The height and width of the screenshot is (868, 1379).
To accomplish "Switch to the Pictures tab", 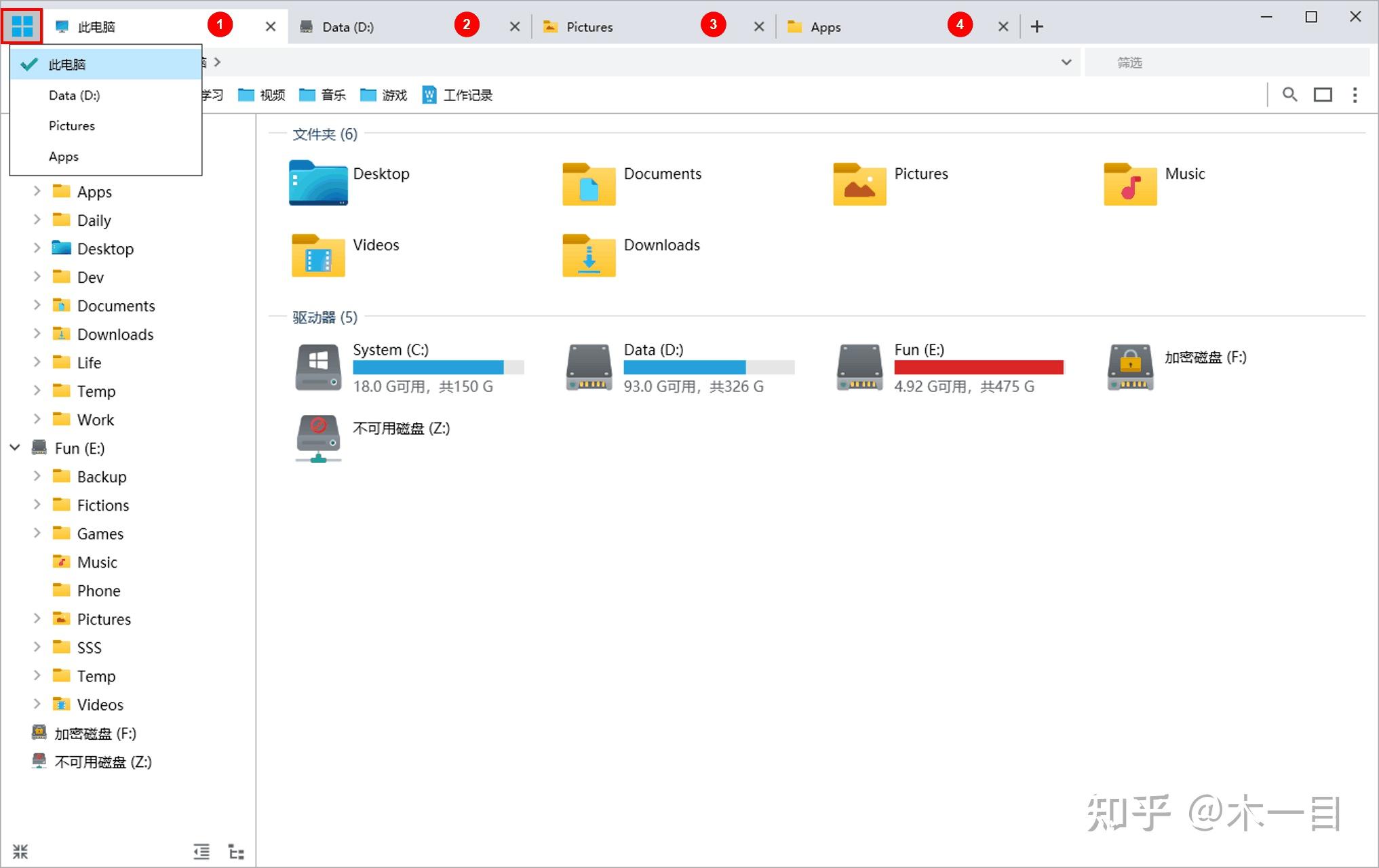I will pos(654,26).
